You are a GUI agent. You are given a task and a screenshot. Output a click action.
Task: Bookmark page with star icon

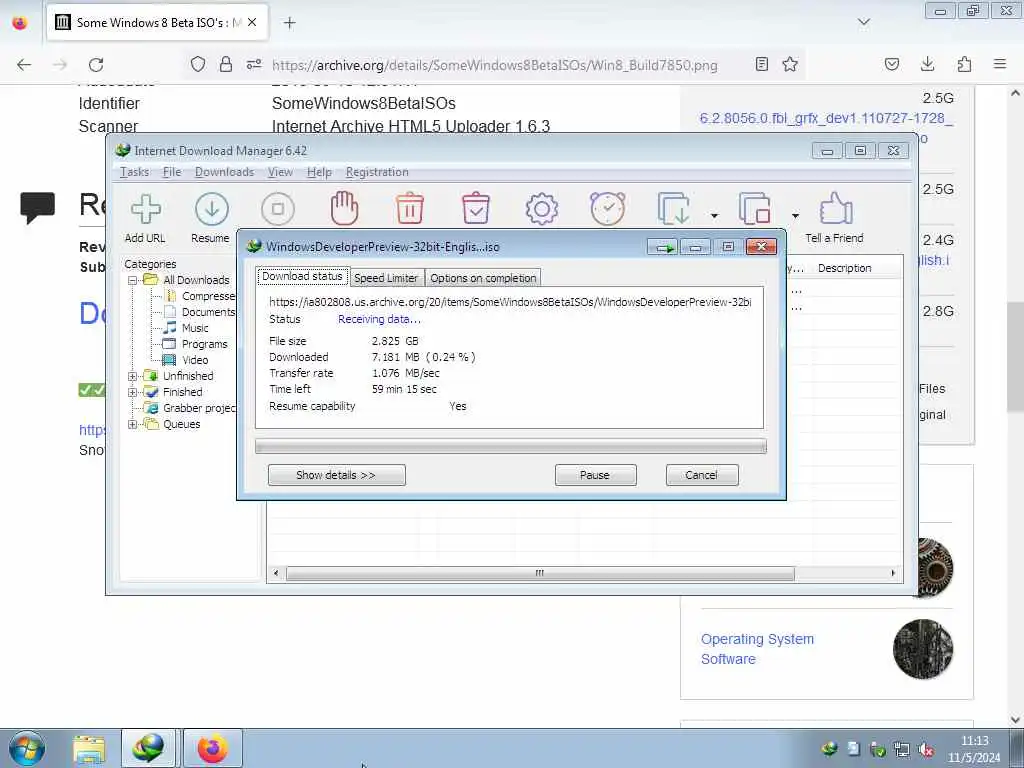click(x=790, y=64)
